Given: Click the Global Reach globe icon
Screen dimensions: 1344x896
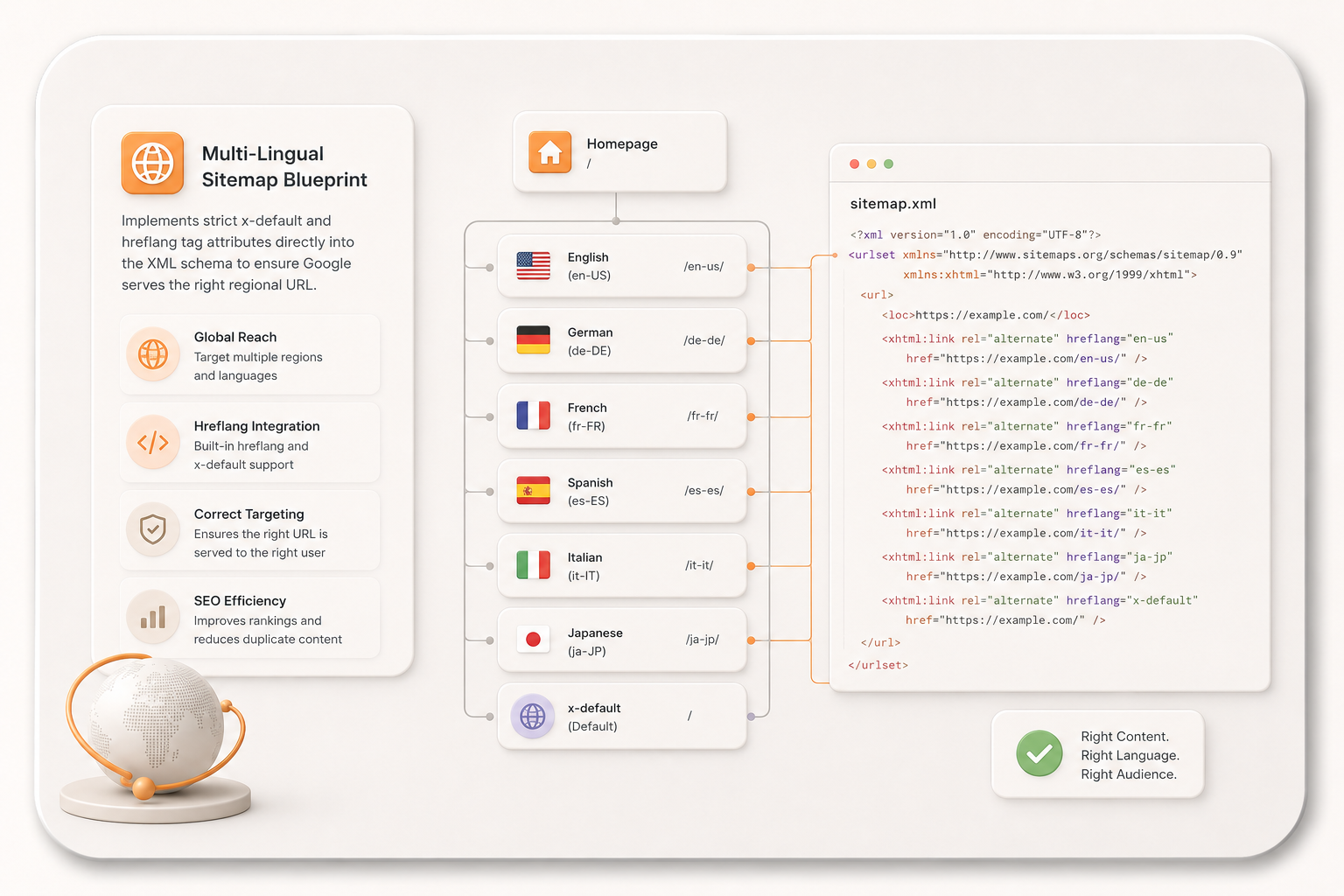Looking at the screenshot, I should point(153,354).
